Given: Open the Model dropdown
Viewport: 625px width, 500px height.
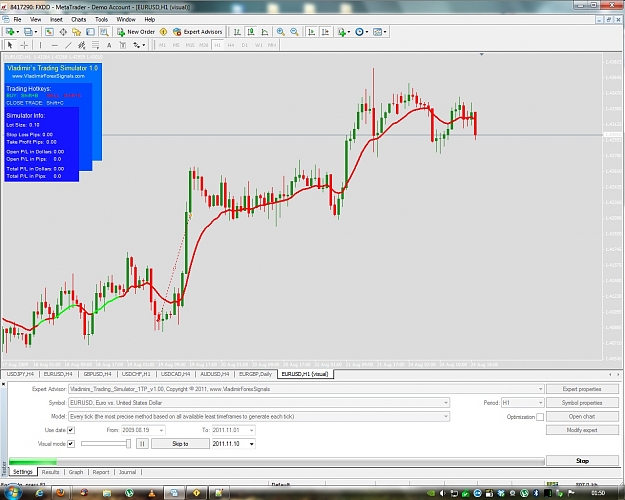Looking at the screenshot, I should [446, 416].
